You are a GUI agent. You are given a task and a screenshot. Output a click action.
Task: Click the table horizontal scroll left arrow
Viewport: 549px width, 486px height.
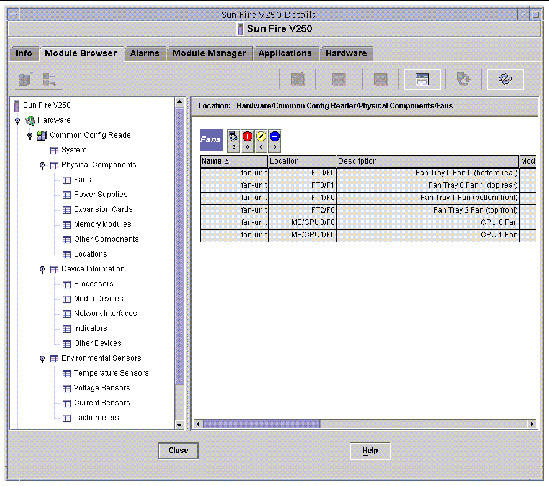[x=198, y=424]
